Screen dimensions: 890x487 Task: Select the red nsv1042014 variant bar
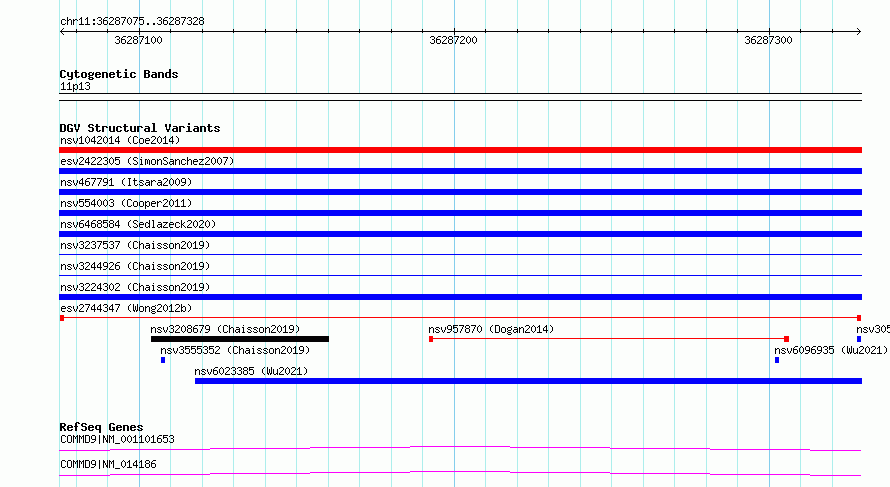(x=460, y=150)
